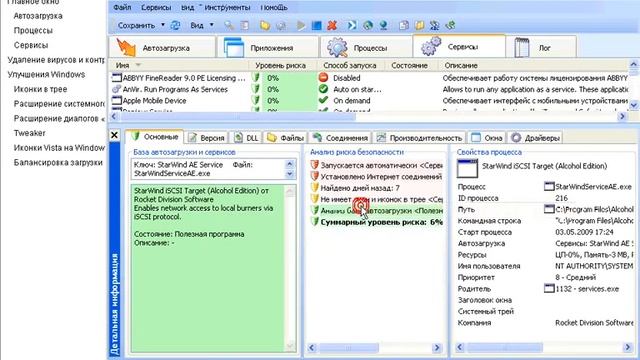640x360 pixels.
Task: Close the Детальная информация panel with X
Action: point(115,135)
